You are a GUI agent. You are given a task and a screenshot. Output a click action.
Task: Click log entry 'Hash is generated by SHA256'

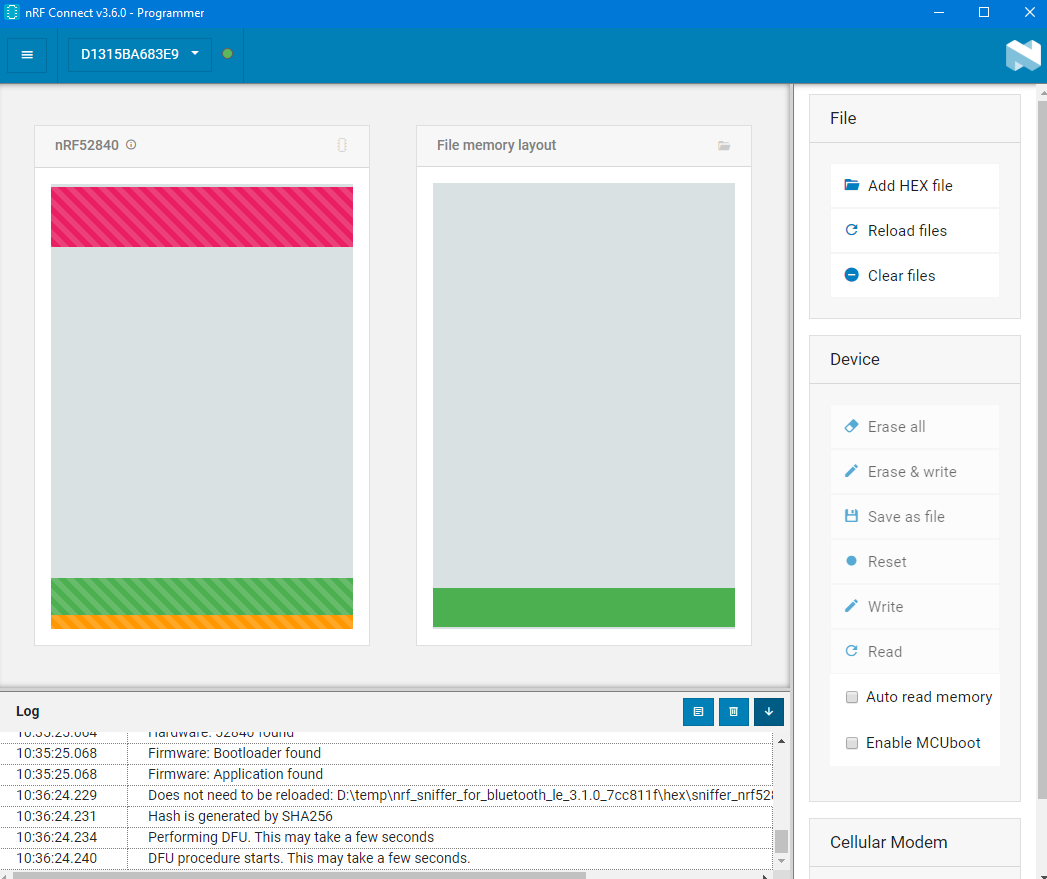pos(240,816)
